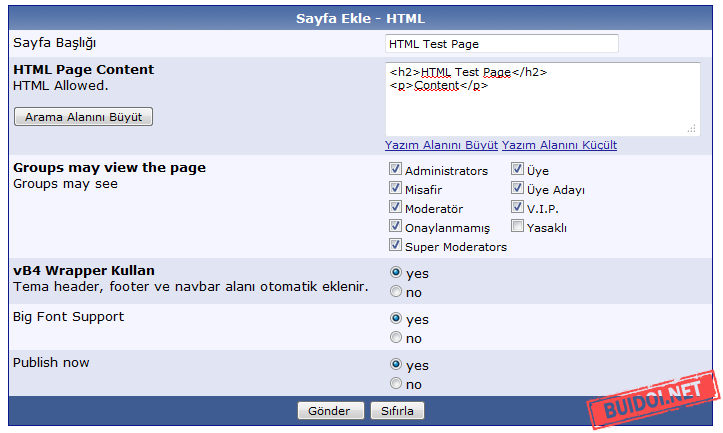Select no for Big Font Support

[396, 338]
